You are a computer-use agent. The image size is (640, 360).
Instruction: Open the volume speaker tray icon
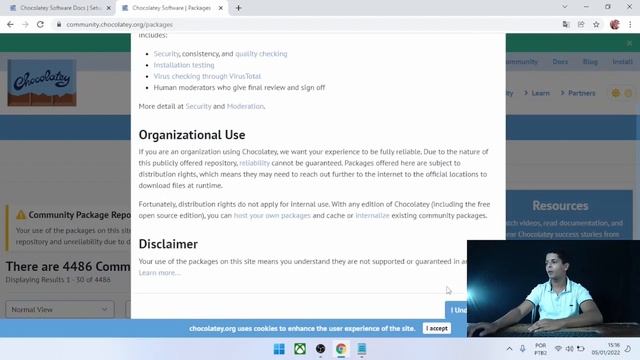(569, 349)
